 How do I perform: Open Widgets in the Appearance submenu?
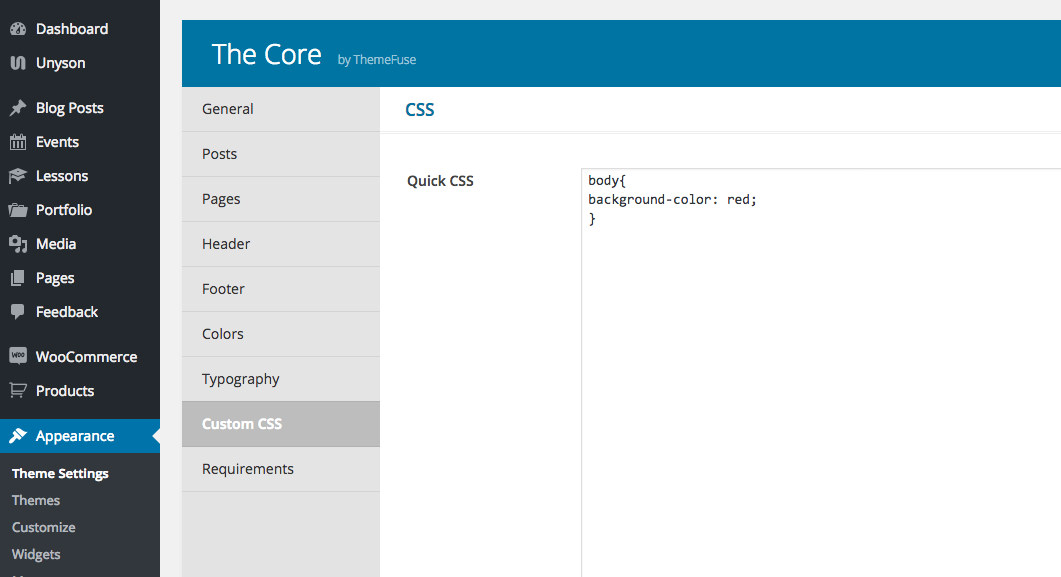coord(36,555)
